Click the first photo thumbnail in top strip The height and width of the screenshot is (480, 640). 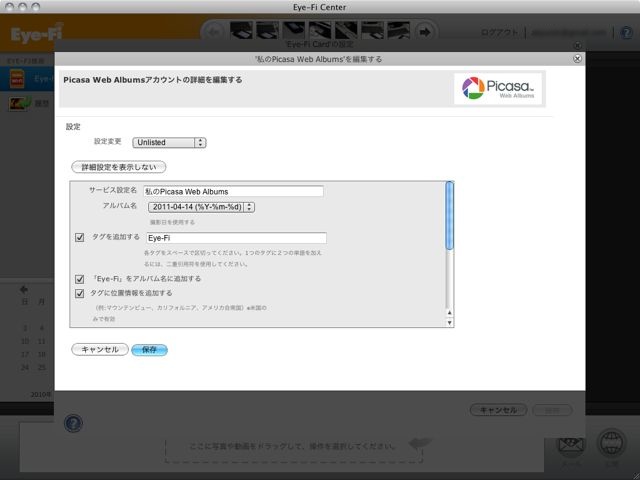click(x=241, y=31)
